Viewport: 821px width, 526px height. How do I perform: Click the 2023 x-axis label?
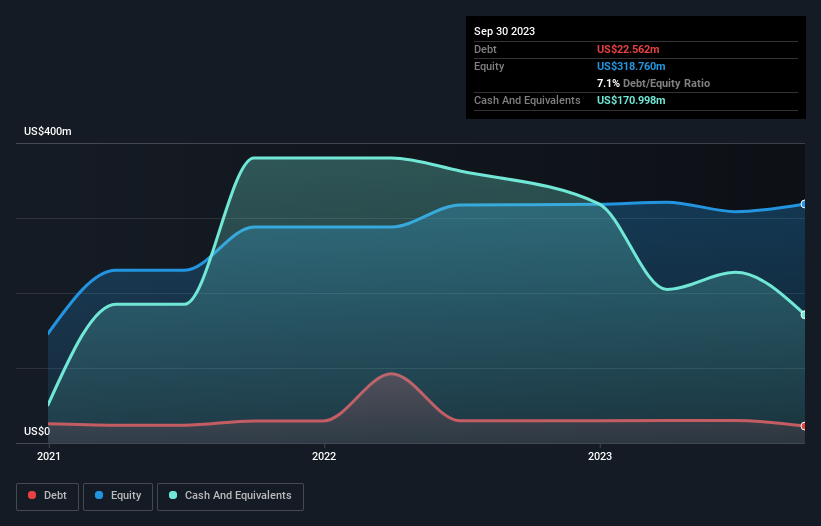(600, 456)
